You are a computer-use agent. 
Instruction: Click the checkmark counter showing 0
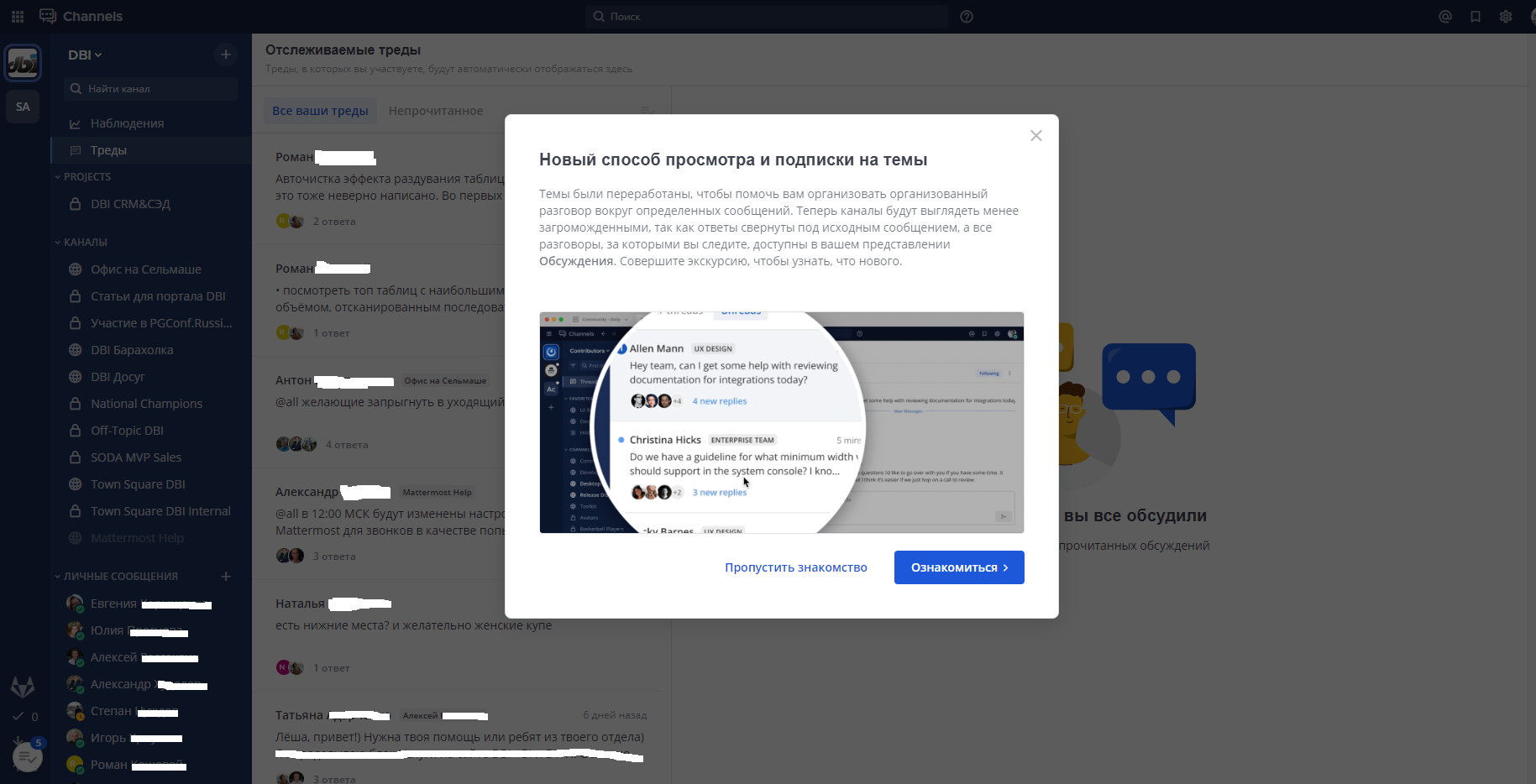click(x=24, y=717)
